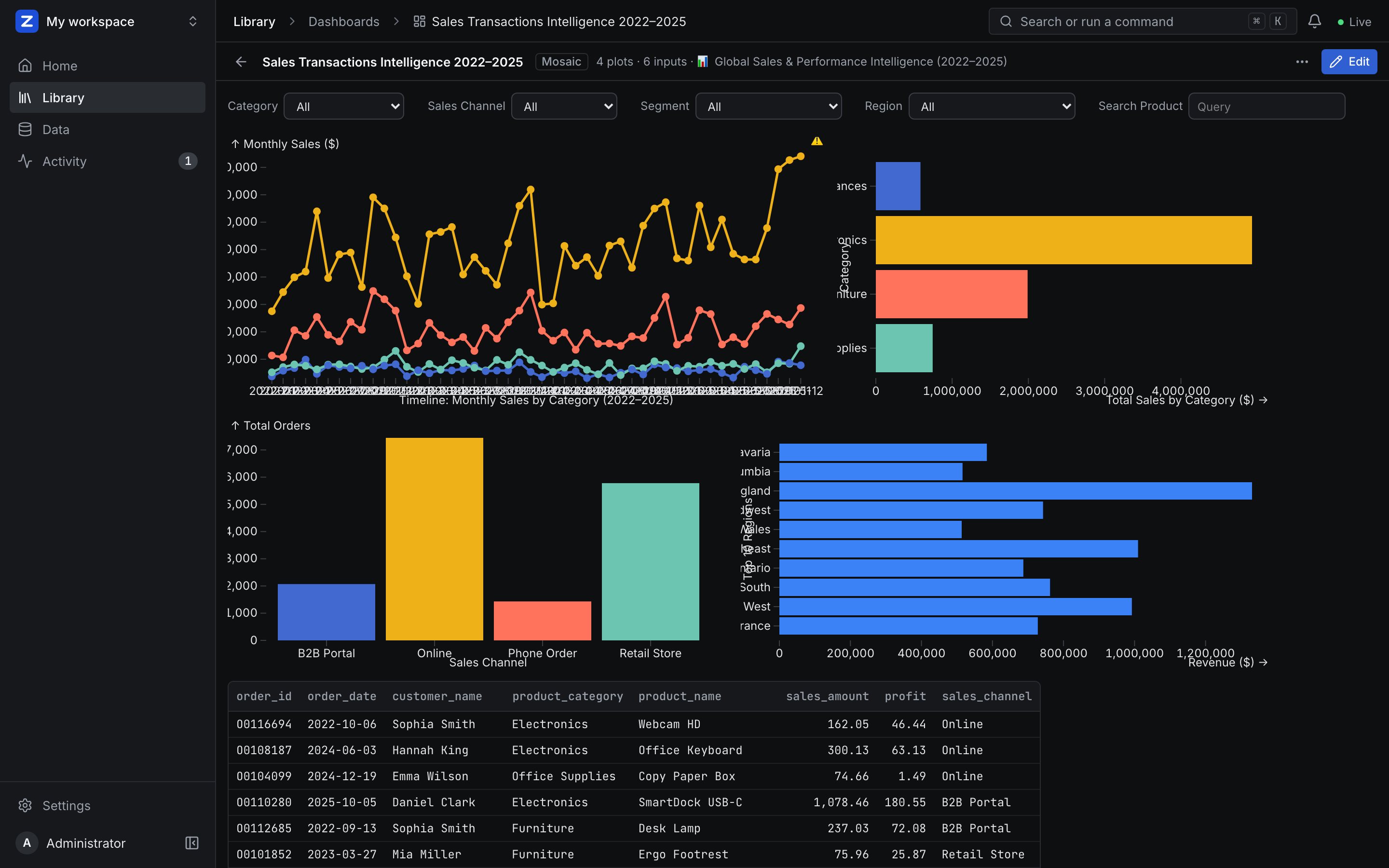Screen dimensions: 1389x868
Task: Click the SmartDock USB-C cell
Action: [x=690, y=802]
